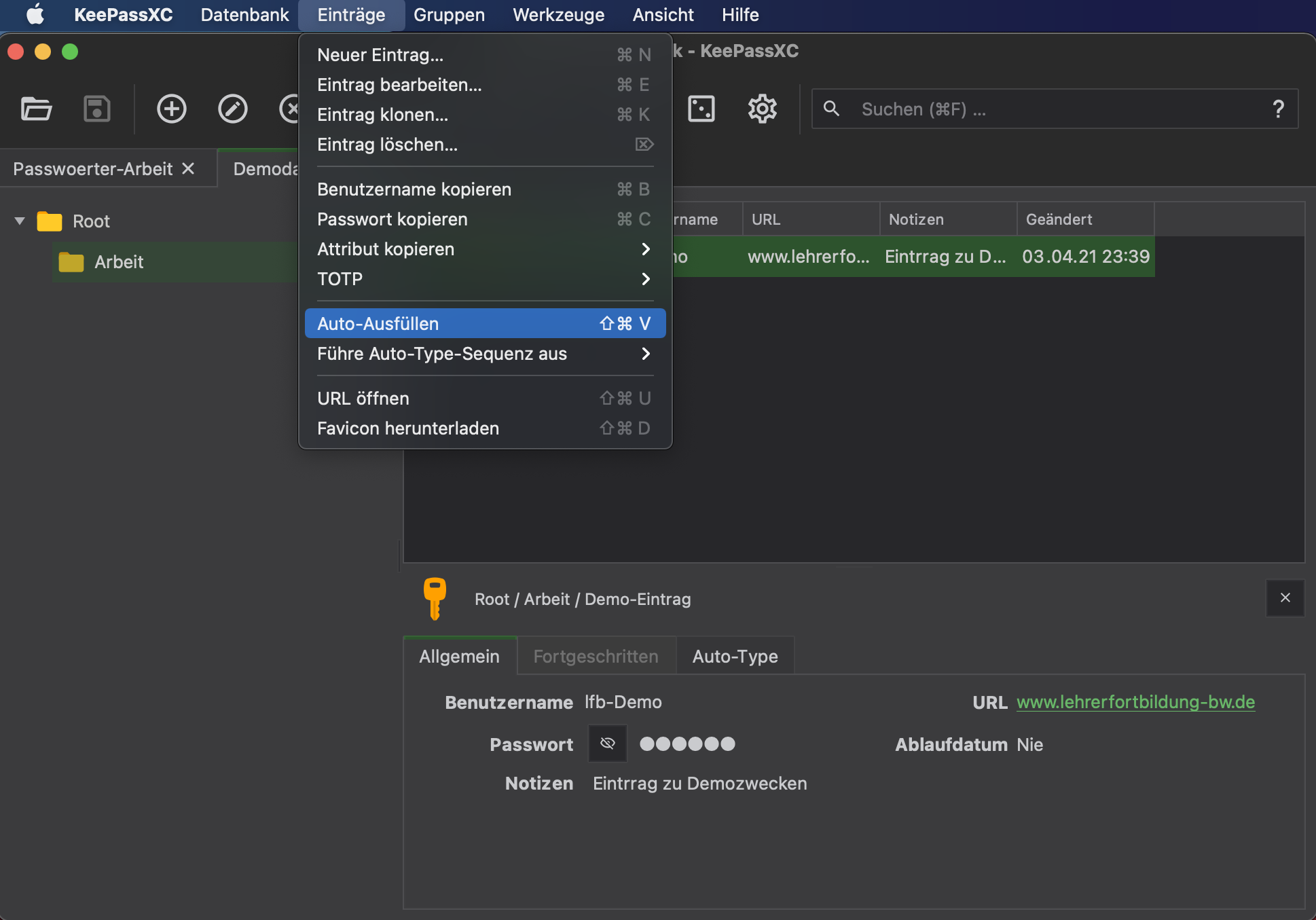Close the entry preview panel
Image resolution: width=1316 pixels, height=920 pixels.
tap(1285, 597)
